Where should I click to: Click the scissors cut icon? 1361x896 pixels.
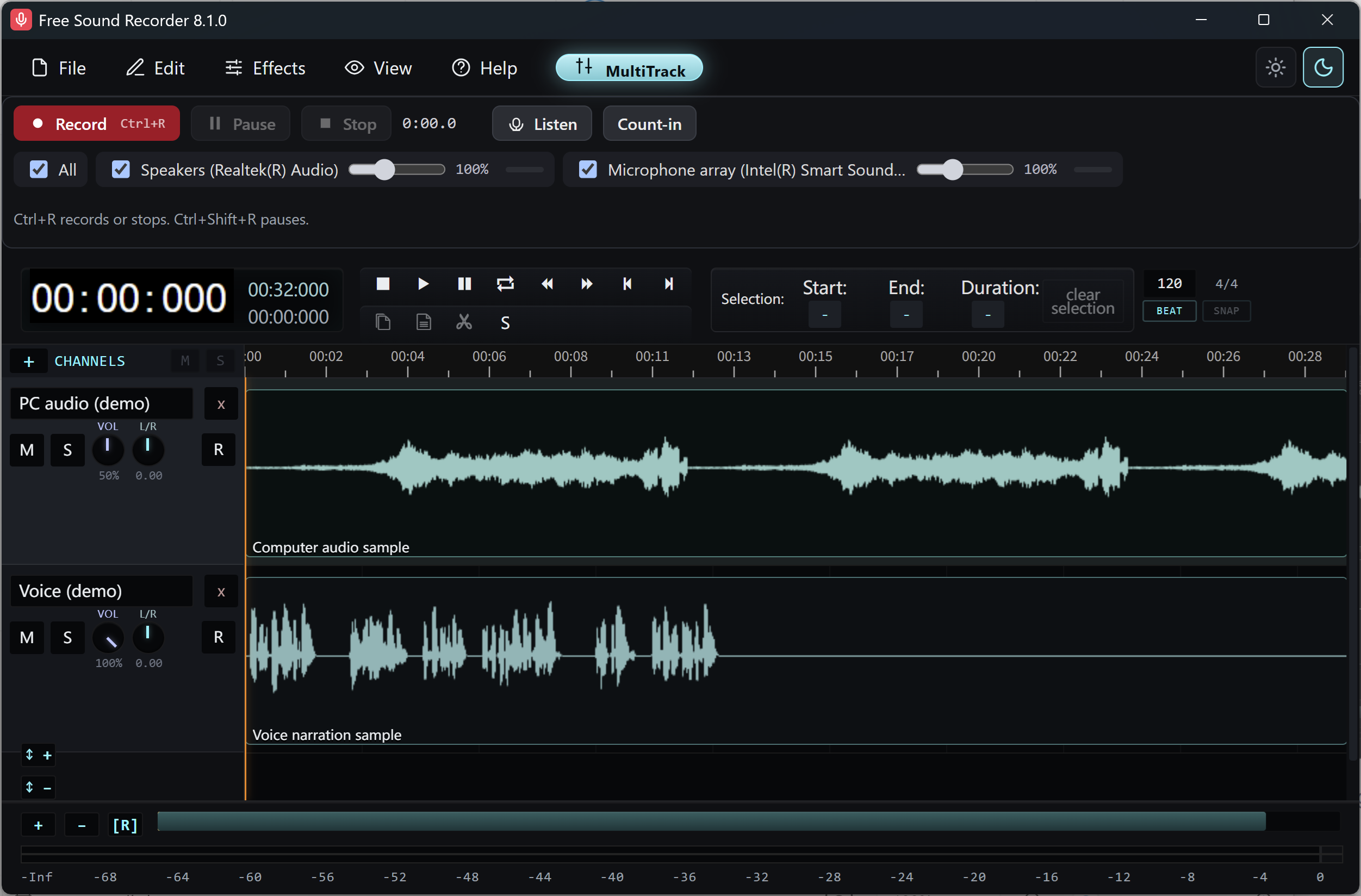pyautogui.click(x=464, y=322)
